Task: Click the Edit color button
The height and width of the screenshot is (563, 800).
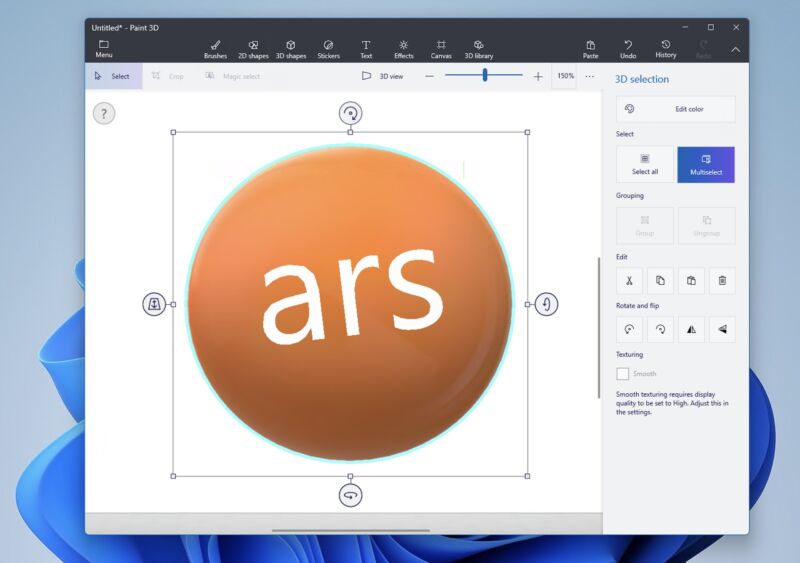Action: 675,109
